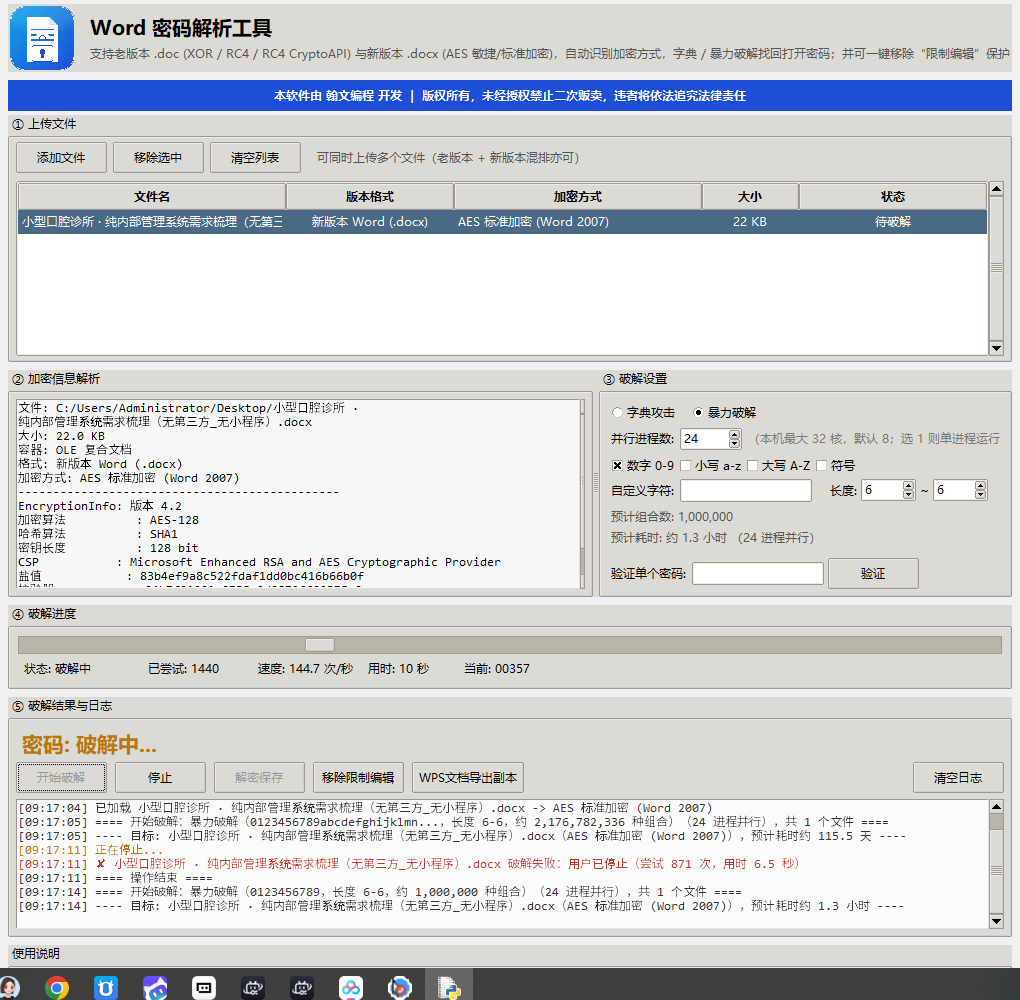The width and height of the screenshot is (1020, 1000).
Task: Decrease minimum 长度 with down arrow
Action: point(909,494)
